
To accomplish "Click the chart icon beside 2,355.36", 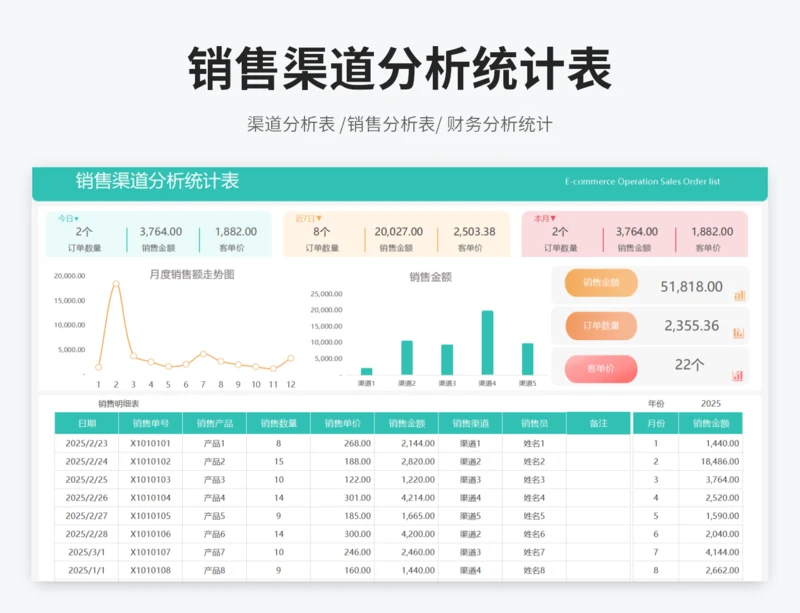I will [739, 333].
